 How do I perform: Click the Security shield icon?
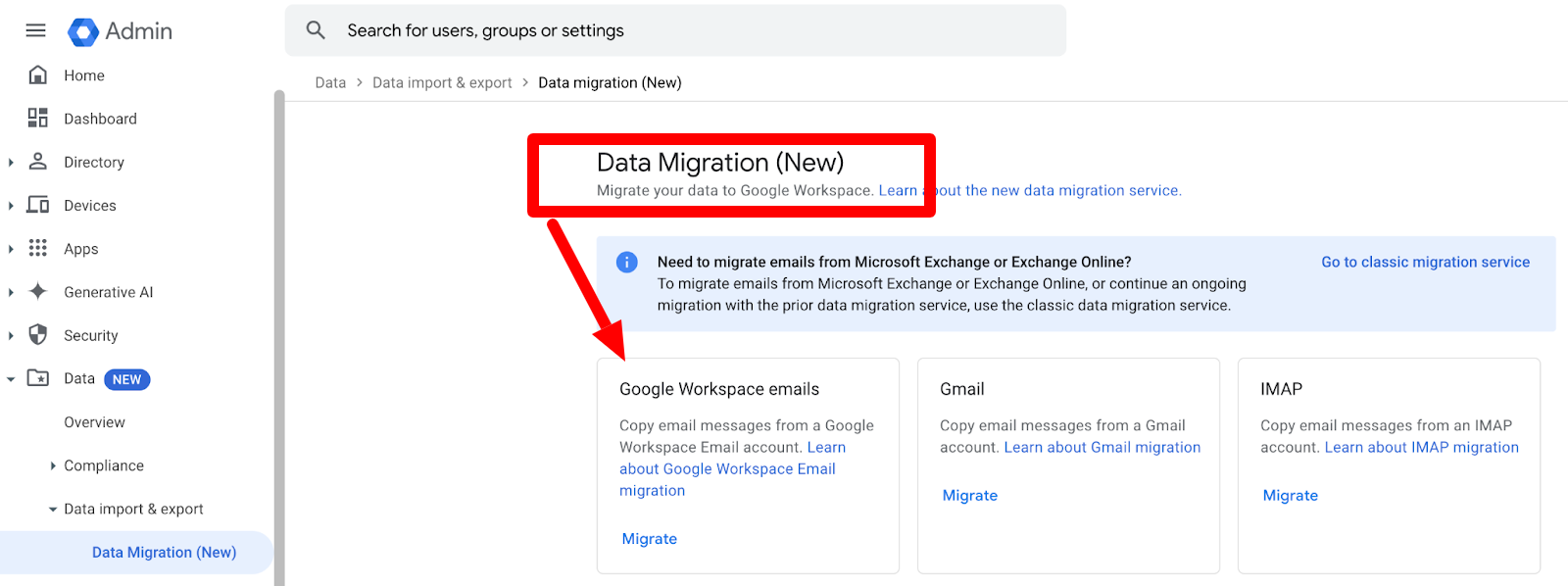click(x=38, y=334)
